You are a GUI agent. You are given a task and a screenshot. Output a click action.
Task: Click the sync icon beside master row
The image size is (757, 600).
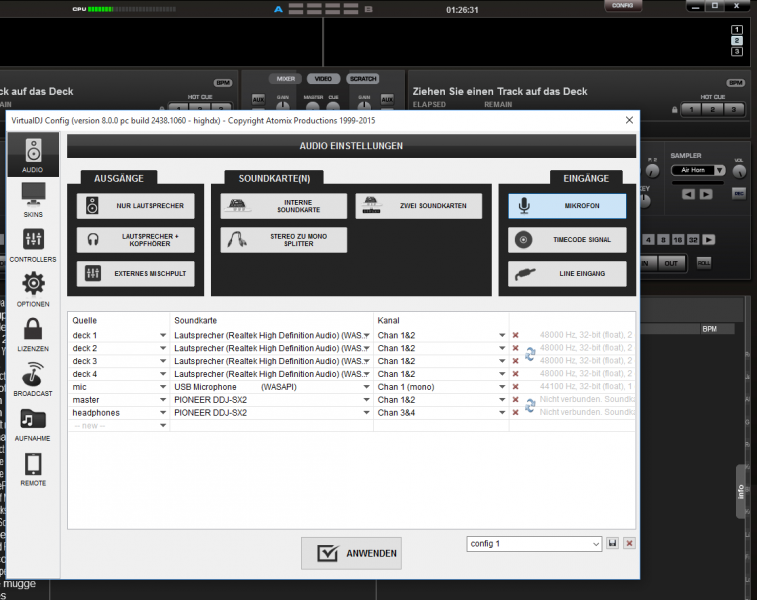click(530, 406)
